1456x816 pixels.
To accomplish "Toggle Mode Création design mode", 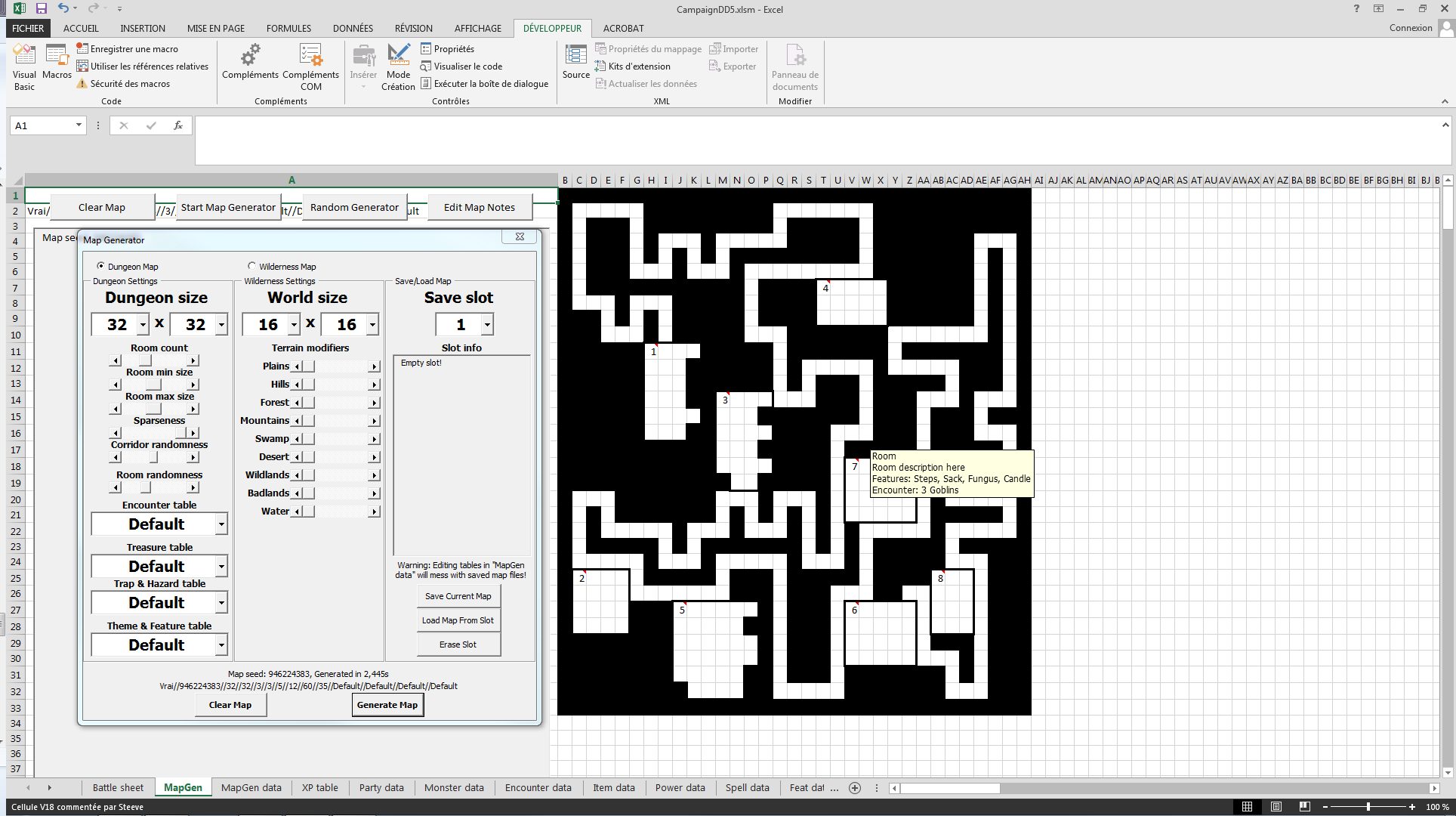I will coord(398,66).
